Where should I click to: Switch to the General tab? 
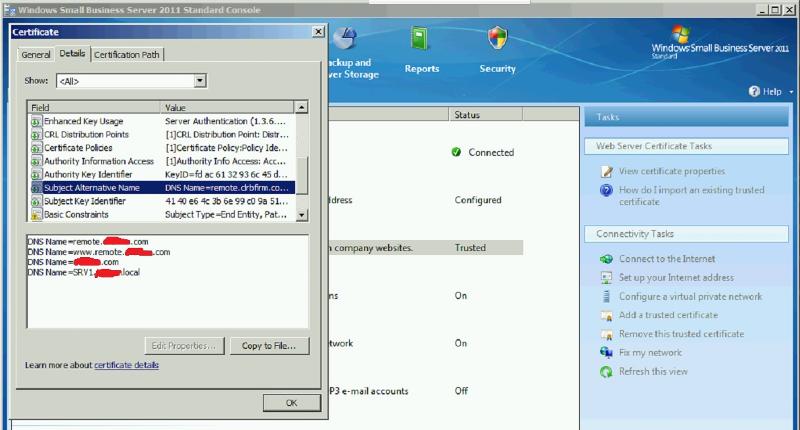[x=36, y=55]
